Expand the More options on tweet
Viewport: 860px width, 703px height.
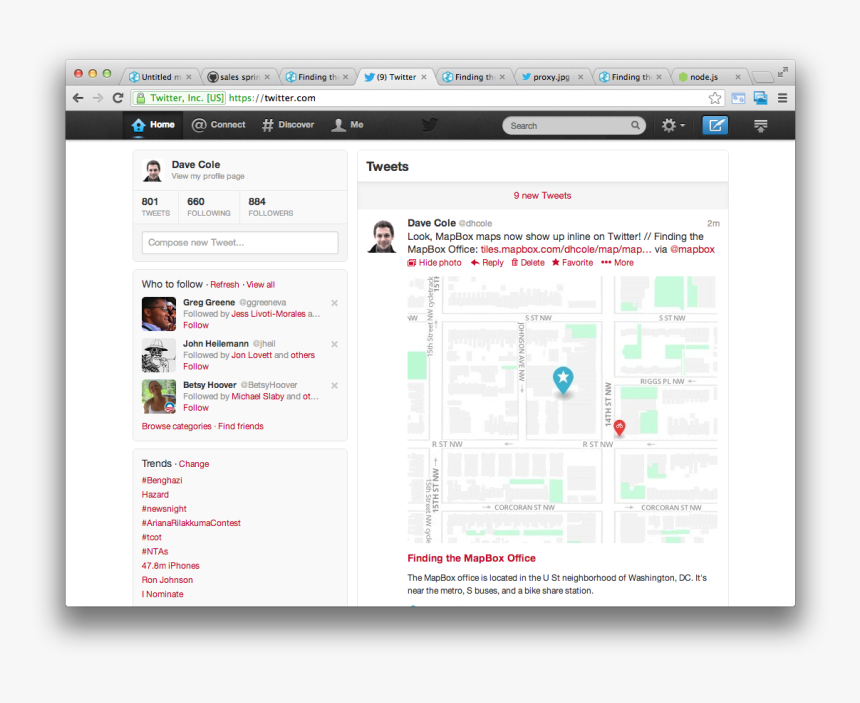point(617,263)
